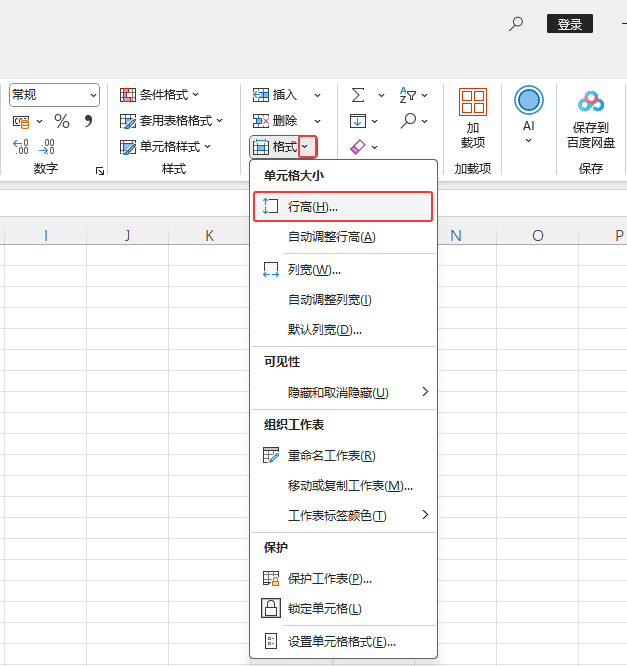627x666 pixels.
Task: Click the decrease decimal icon
Action: pyautogui.click(x=47, y=147)
